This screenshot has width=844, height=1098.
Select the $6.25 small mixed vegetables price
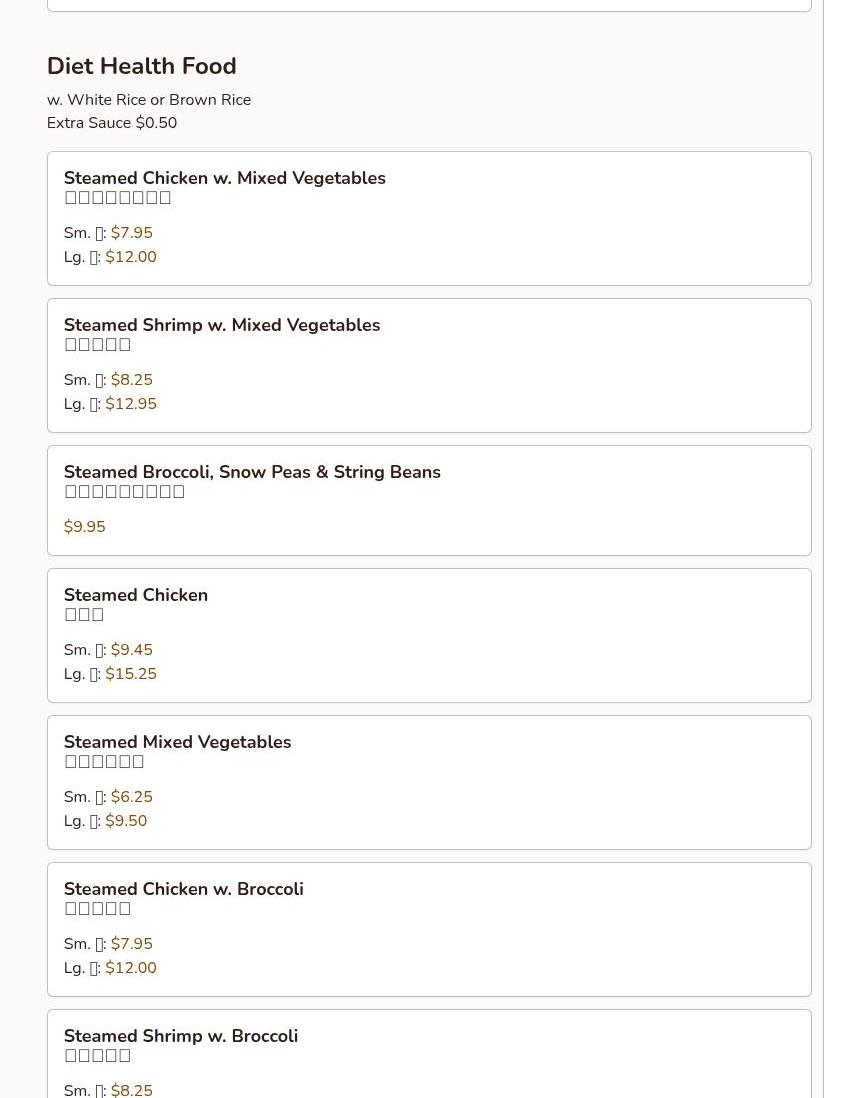tap(131, 797)
